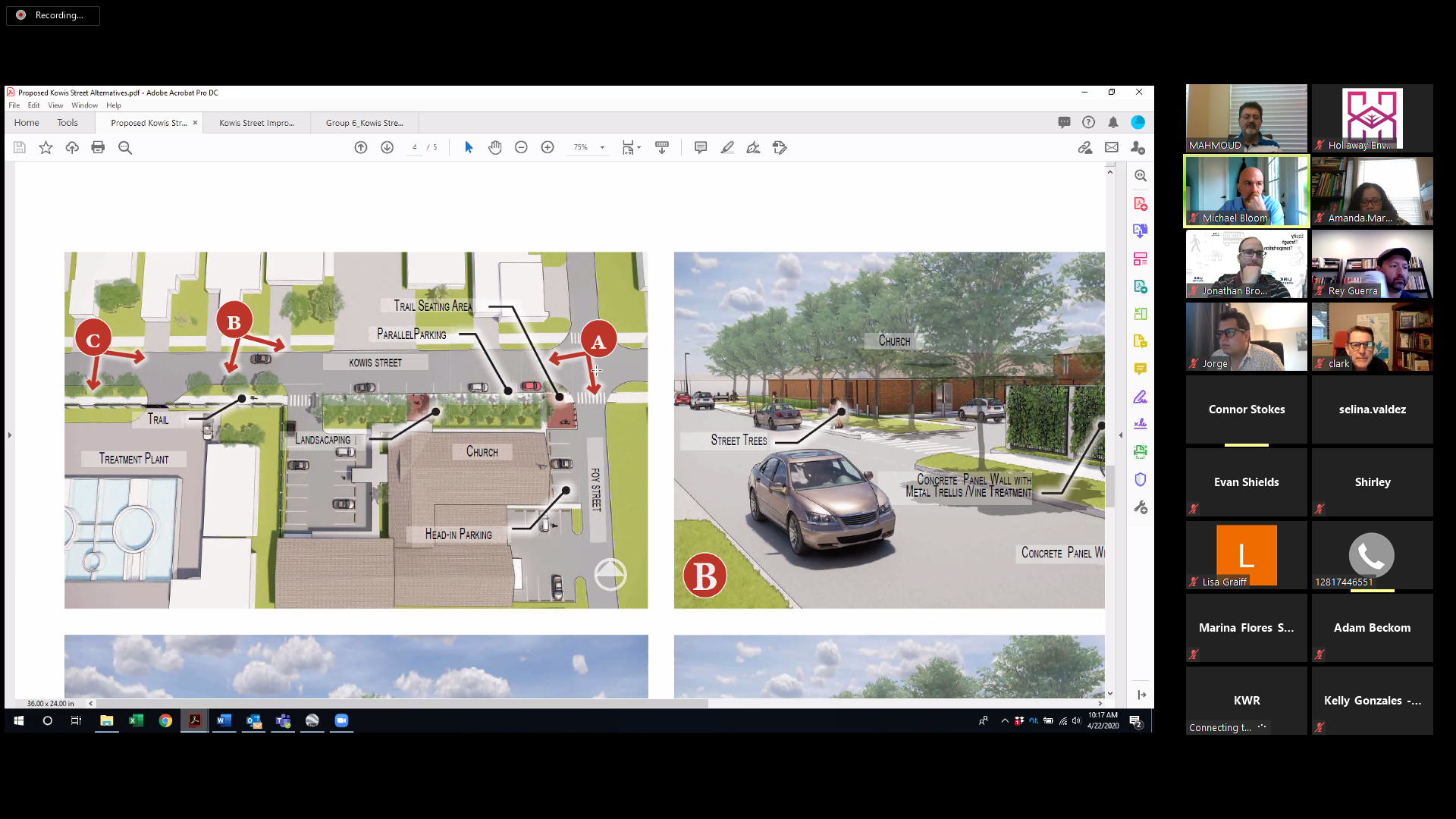Screen dimensions: 1456x819
Task: Click the Bookmark star icon
Action: tap(45, 148)
